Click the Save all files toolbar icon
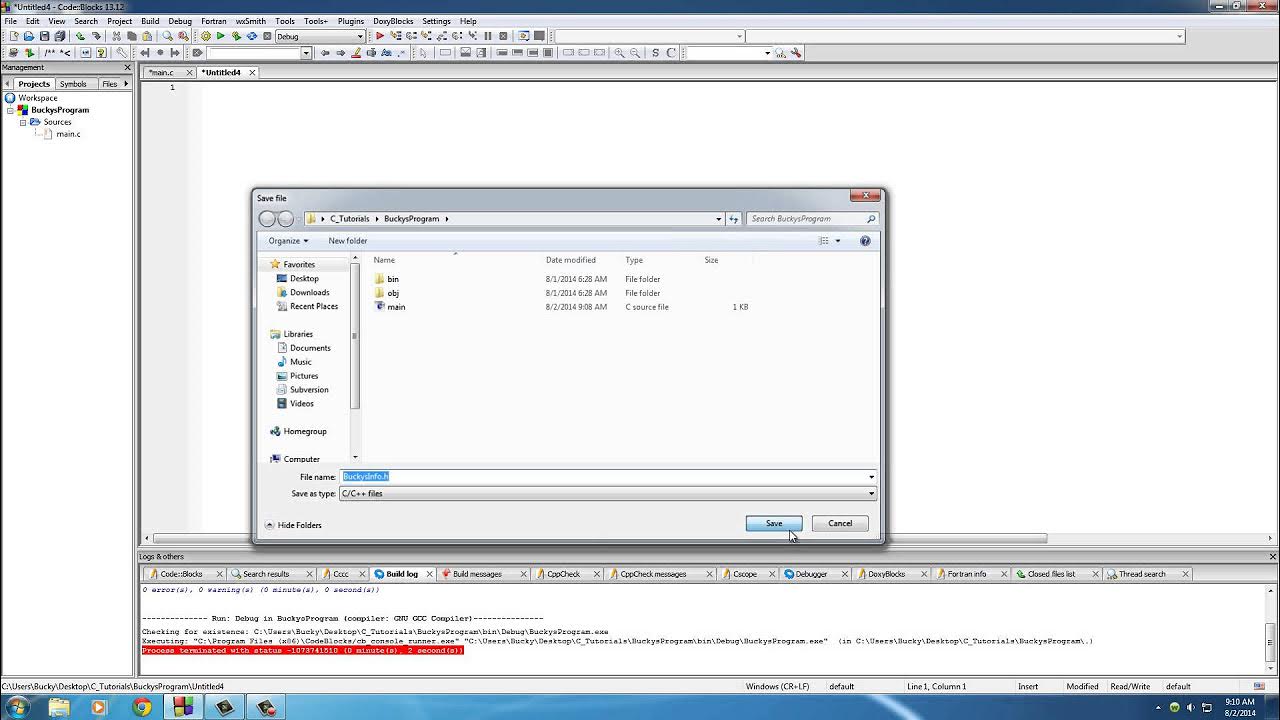 (60, 36)
